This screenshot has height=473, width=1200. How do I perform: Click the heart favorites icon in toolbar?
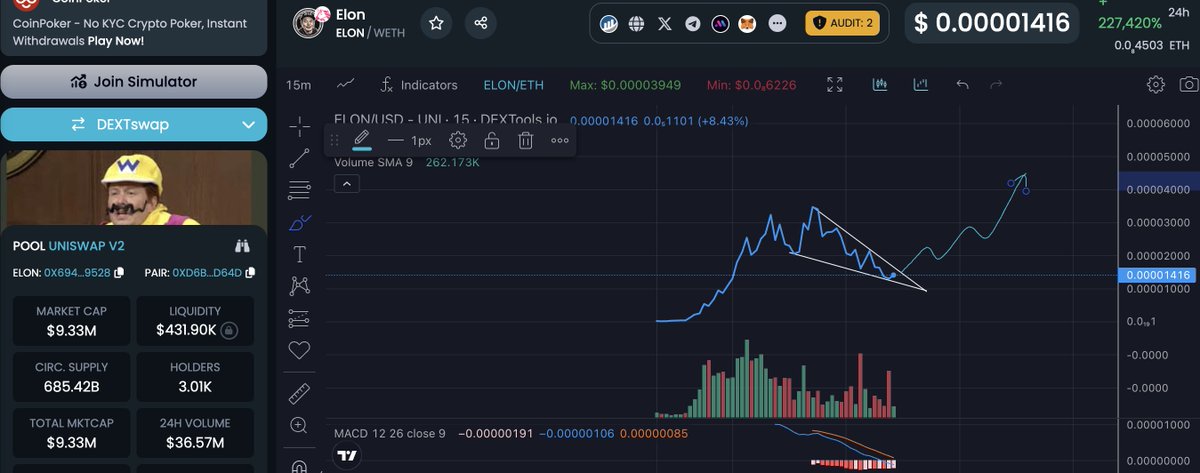click(299, 350)
